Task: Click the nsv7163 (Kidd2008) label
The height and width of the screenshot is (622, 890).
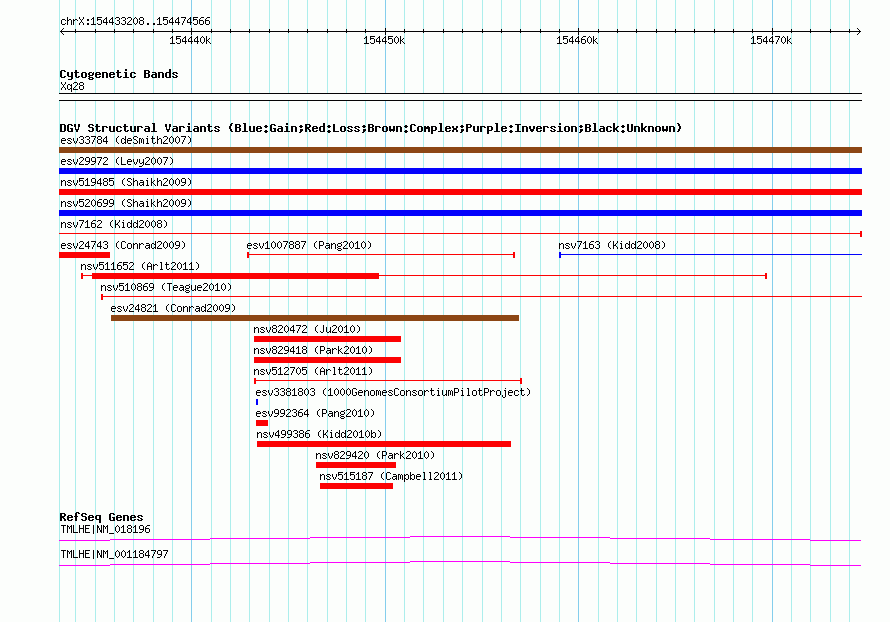Action: click(611, 245)
